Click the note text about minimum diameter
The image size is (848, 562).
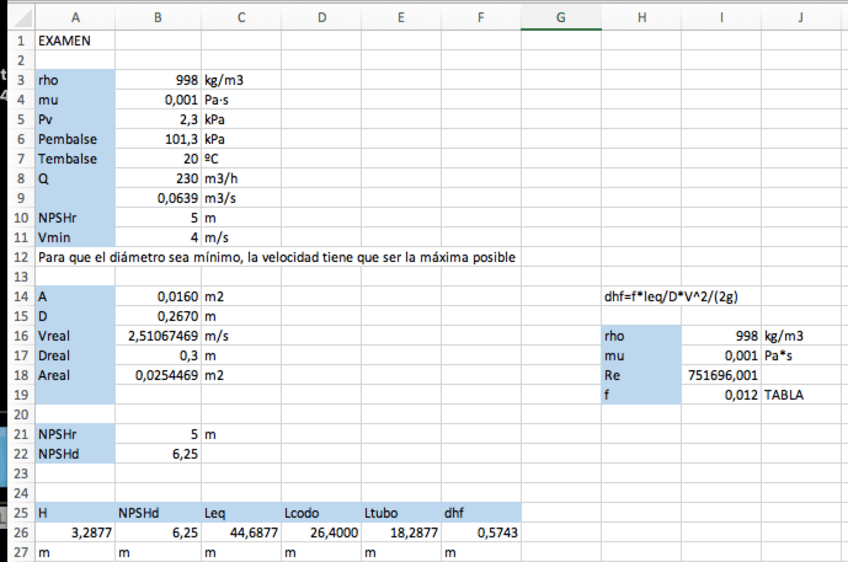click(x=276, y=257)
